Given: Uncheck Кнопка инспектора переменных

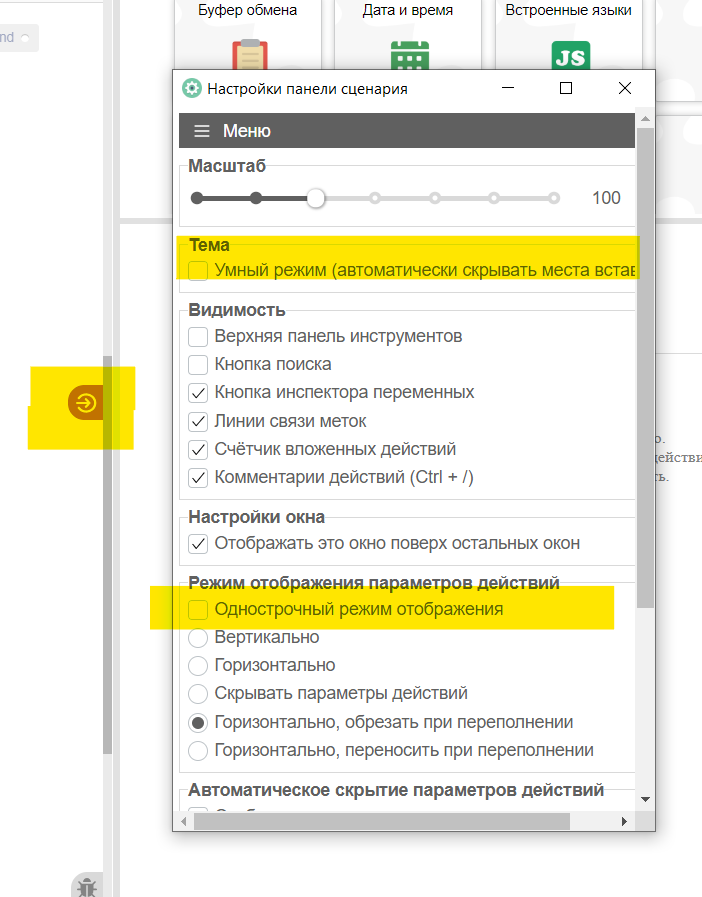Looking at the screenshot, I should (x=198, y=392).
